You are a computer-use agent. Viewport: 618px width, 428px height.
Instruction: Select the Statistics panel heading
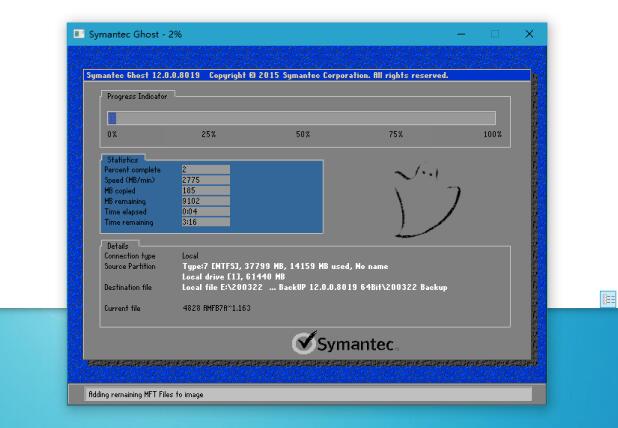pos(122,160)
